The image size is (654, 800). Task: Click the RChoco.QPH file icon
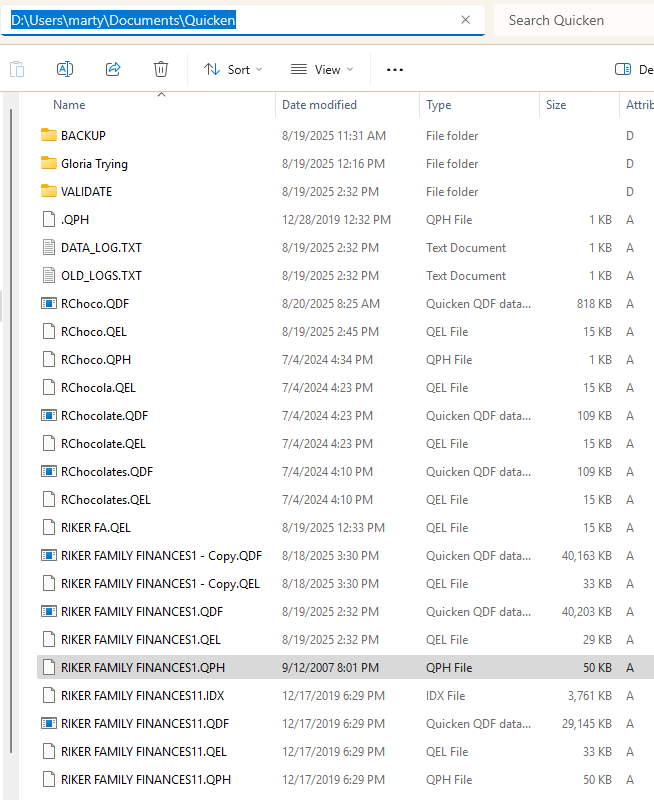[49, 360]
